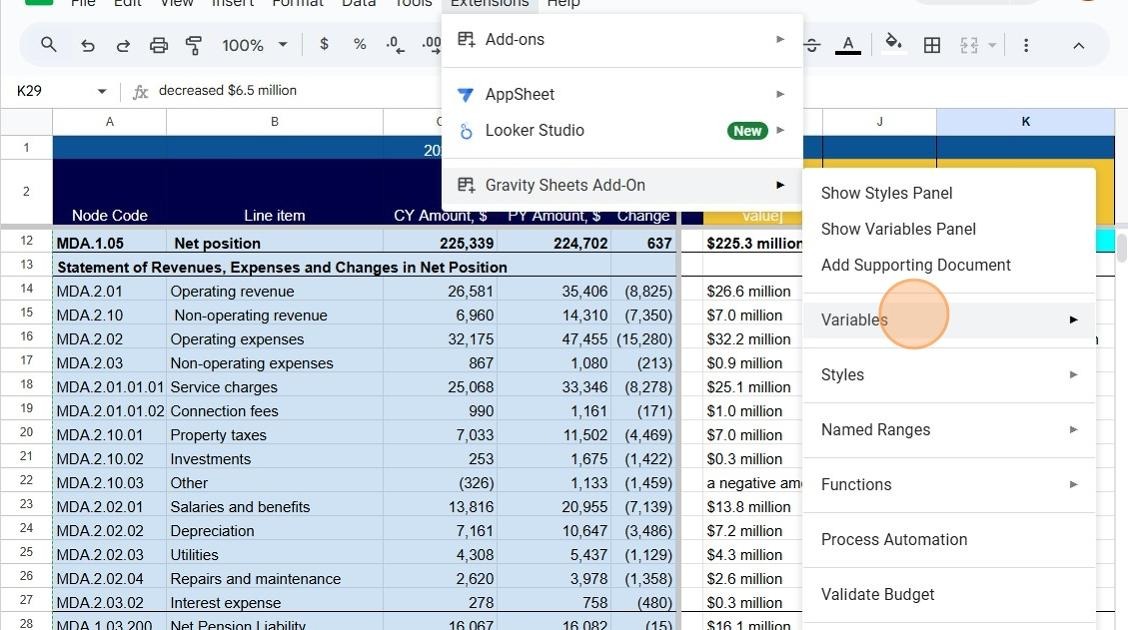This screenshot has width=1128, height=630.
Task: Apply percent format icon
Action: coord(360,45)
